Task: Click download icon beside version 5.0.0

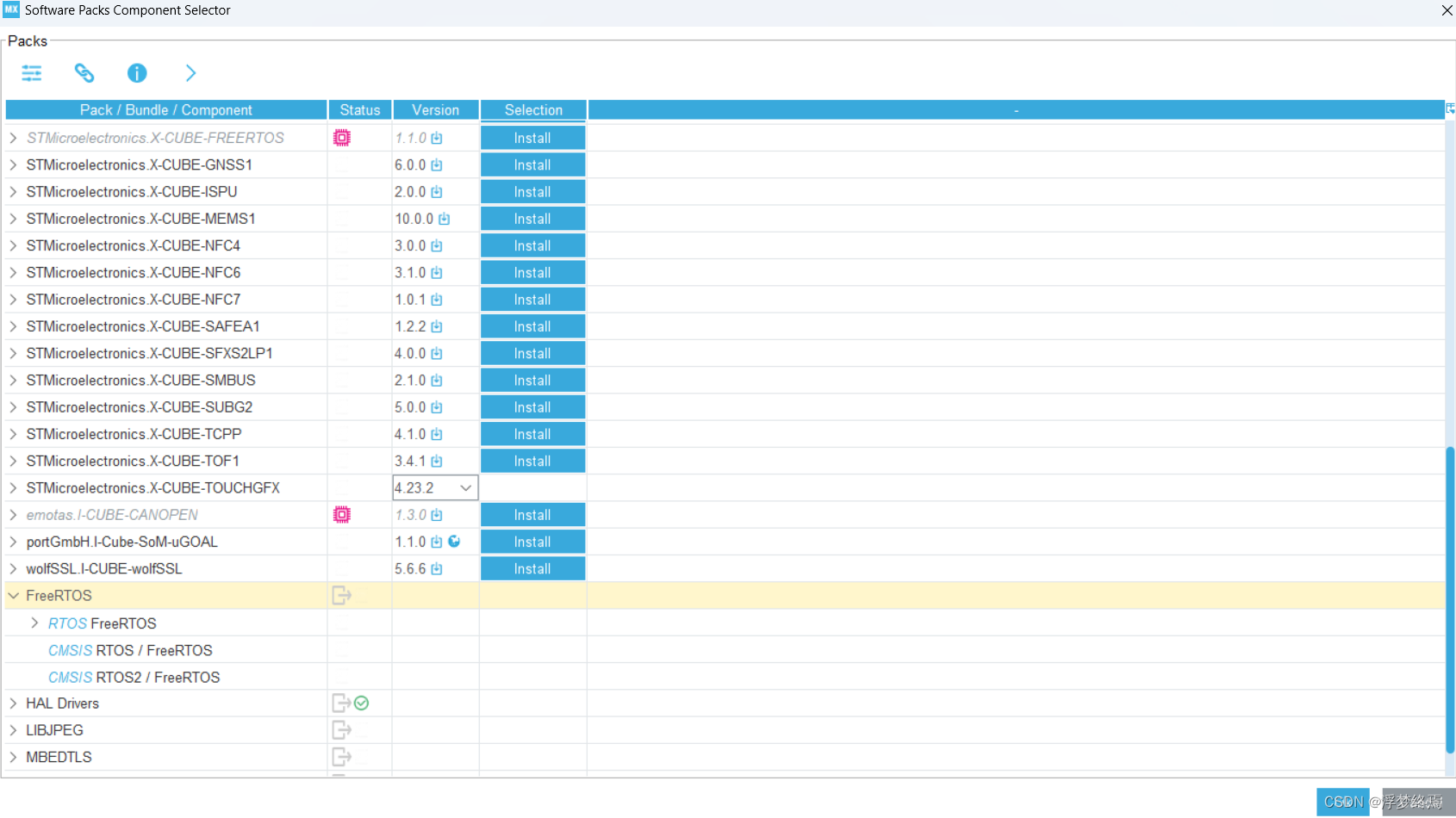Action: click(x=437, y=407)
